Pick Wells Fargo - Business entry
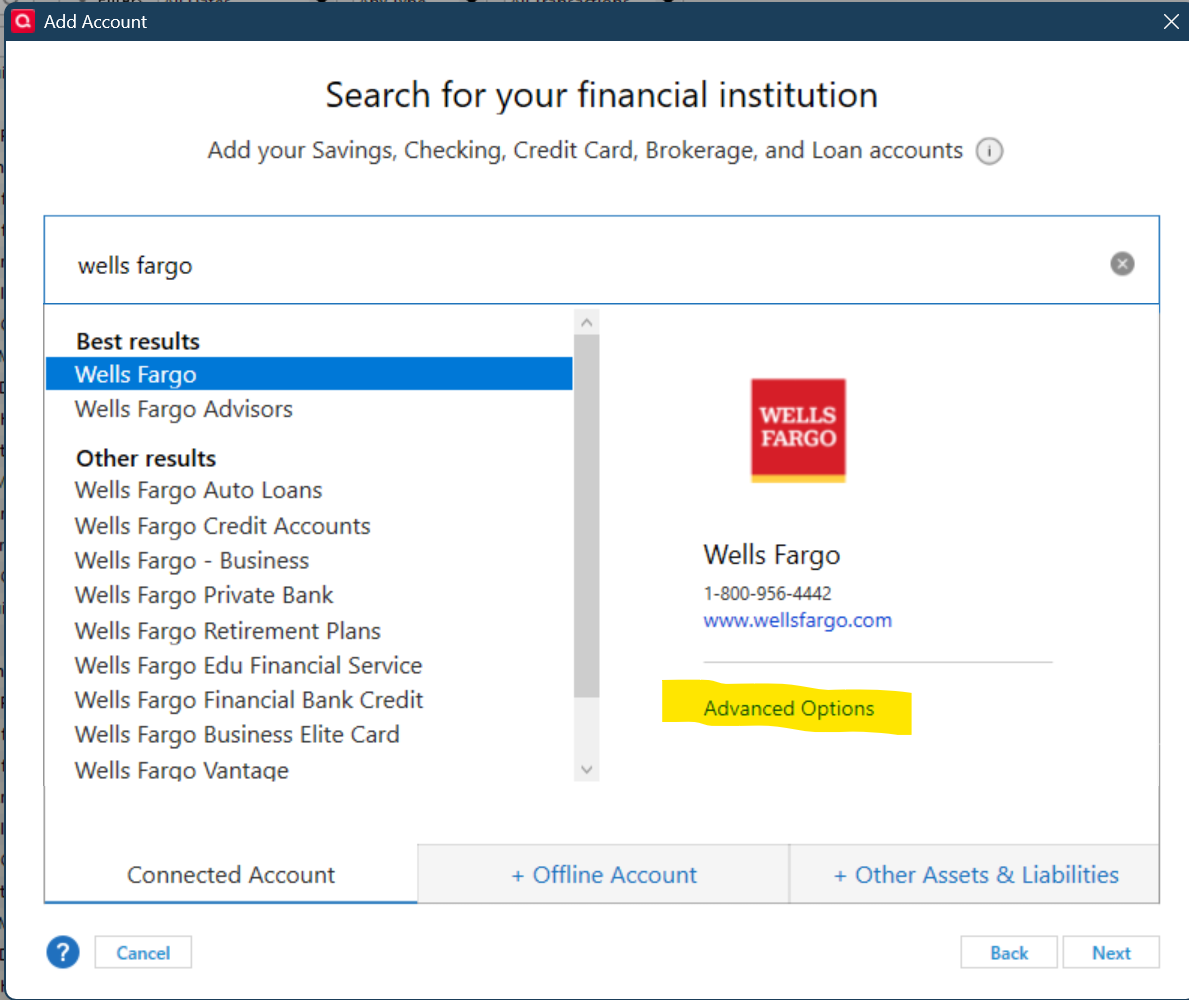The image size is (1189, 1000). pyautogui.click(x=192, y=561)
